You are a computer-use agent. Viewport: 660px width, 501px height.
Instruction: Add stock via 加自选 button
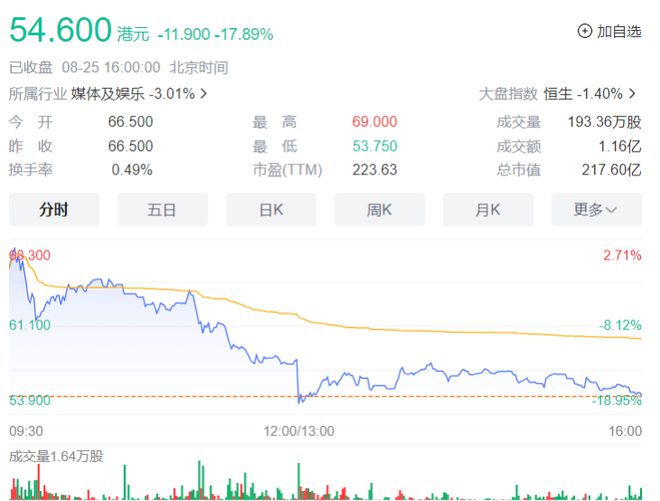coord(618,31)
